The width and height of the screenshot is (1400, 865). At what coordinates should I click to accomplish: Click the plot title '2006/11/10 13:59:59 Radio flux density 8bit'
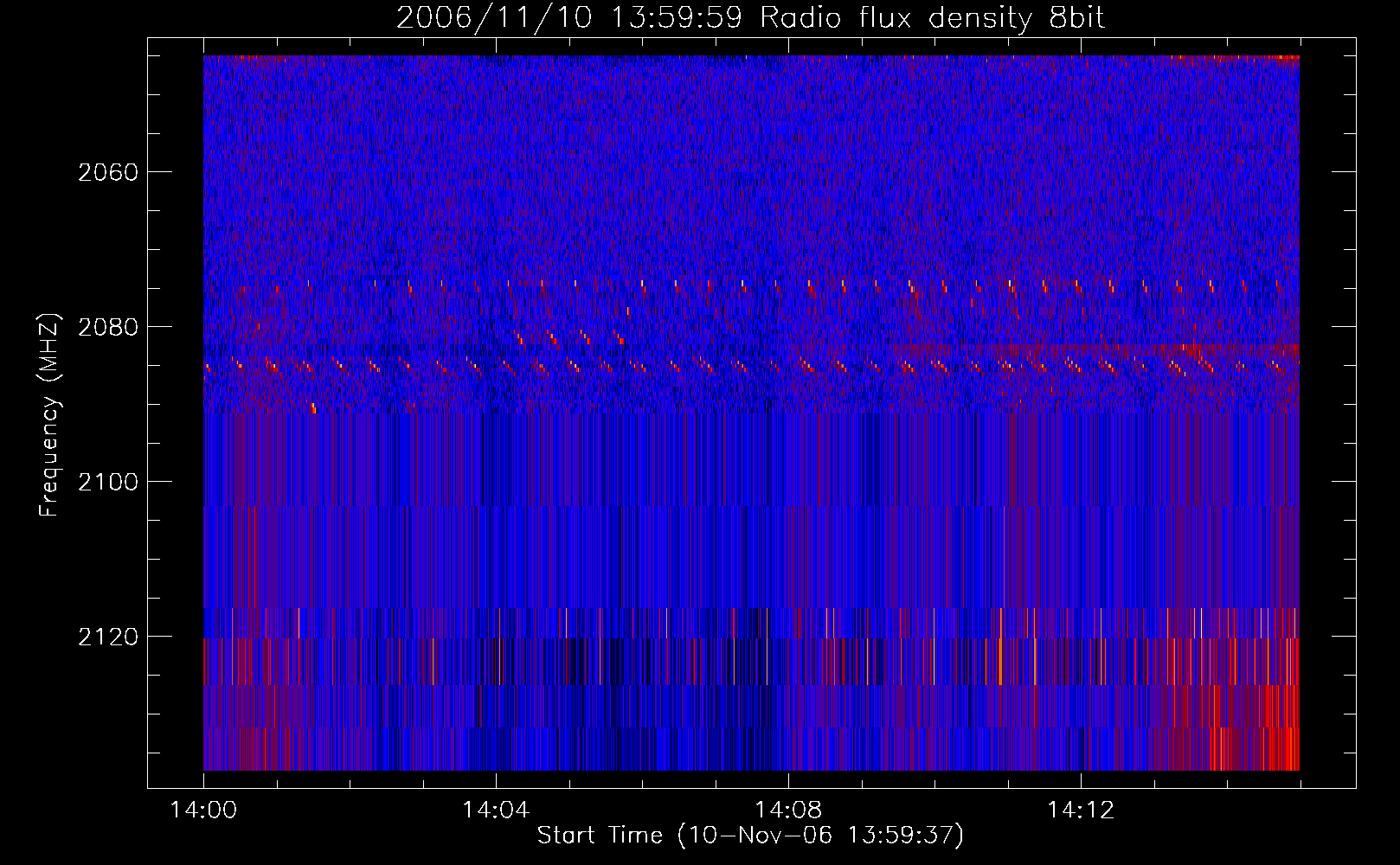[x=750, y=18]
